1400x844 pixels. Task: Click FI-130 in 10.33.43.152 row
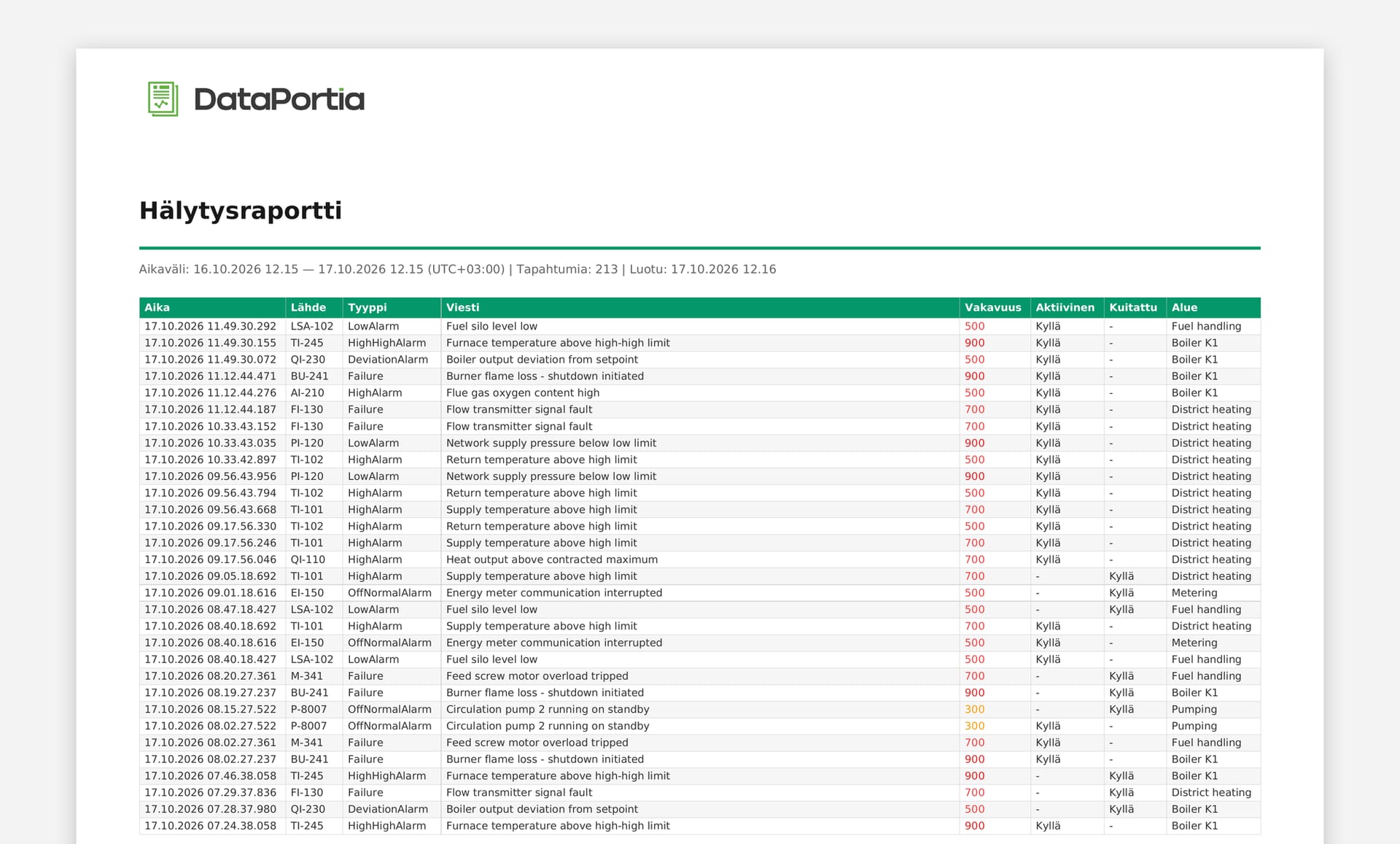[x=306, y=426]
